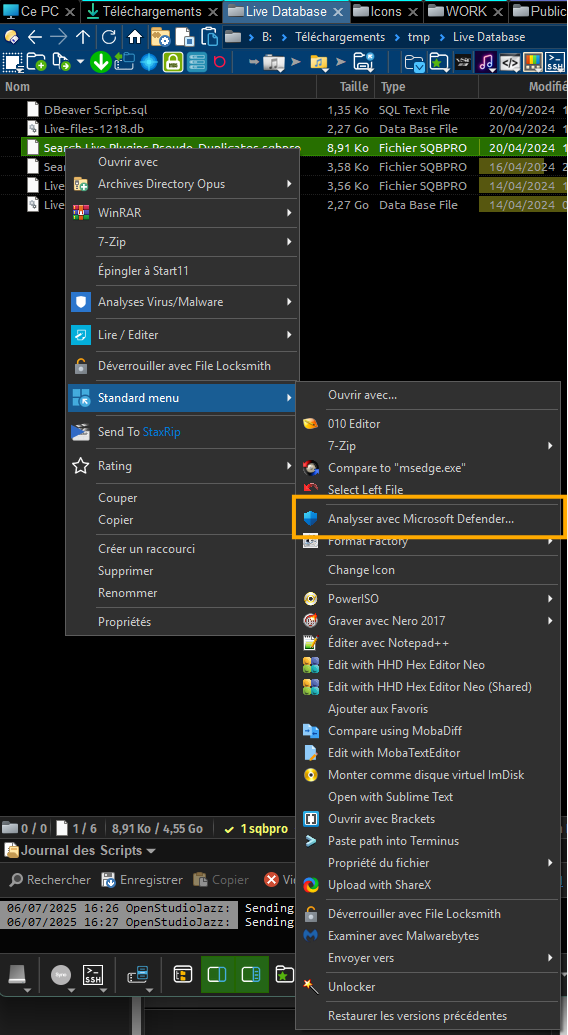Sort by the Type column header
This screenshot has height=1035, width=568.
coord(426,86)
